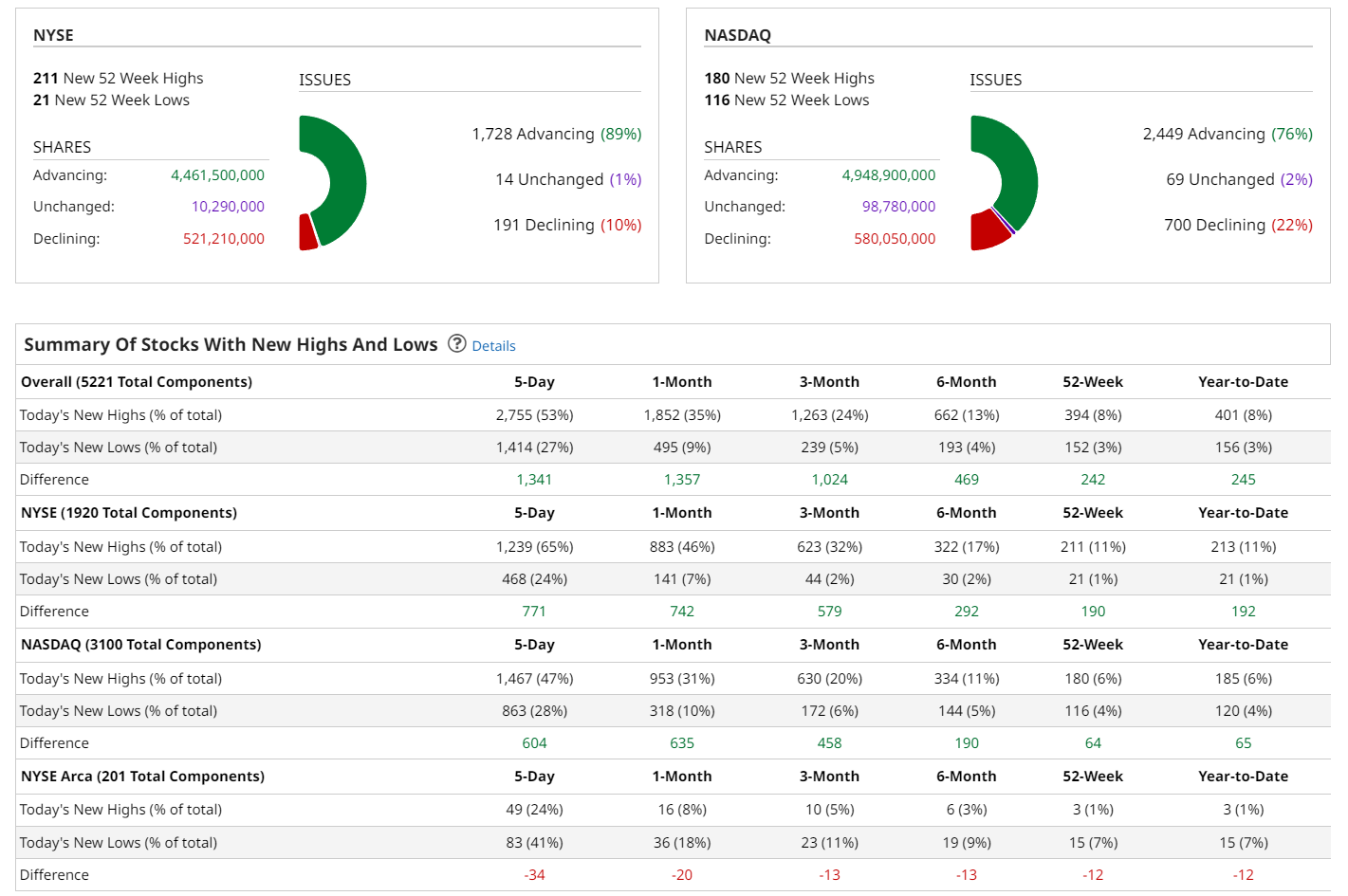The width and height of the screenshot is (1348, 896).
Task: Select NASDAQ declining shares 580,050,000
Action: click(x=895, y=239)
